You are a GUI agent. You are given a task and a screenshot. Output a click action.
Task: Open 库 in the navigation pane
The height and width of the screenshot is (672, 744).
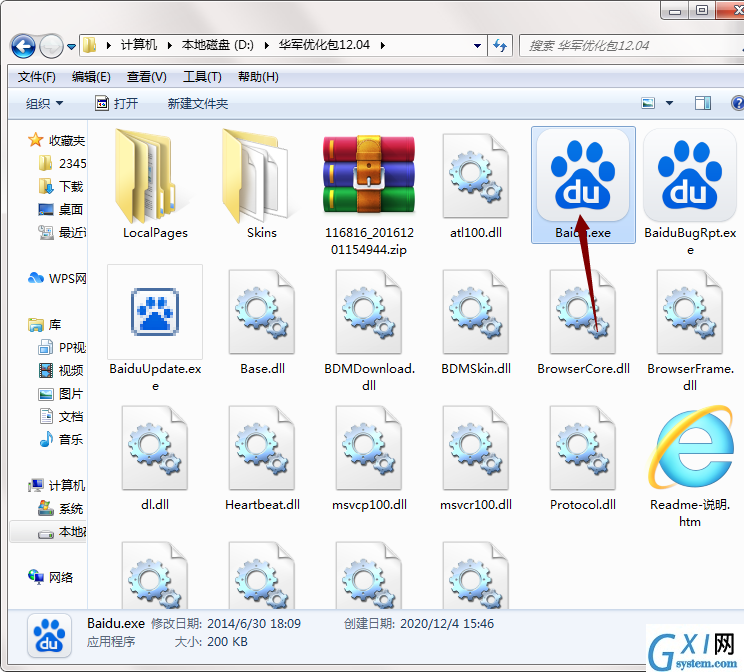(x=45, y=325)
